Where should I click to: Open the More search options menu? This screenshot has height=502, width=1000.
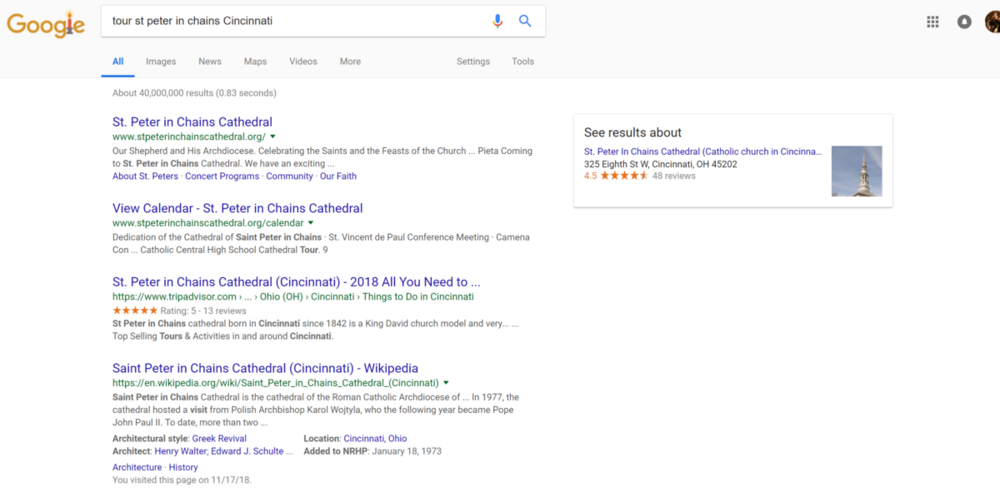point(350,61)
